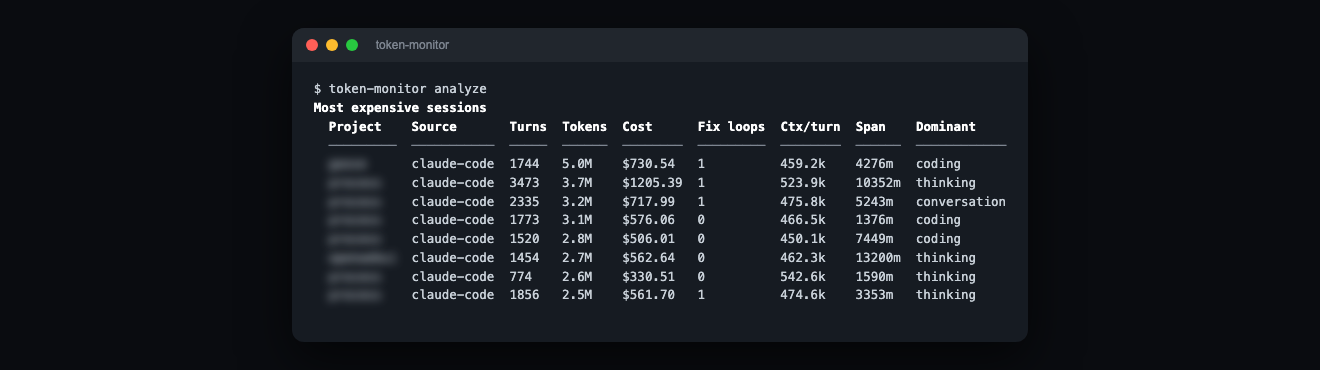Click 'coding' in the $576.06 row

(938, 220)
